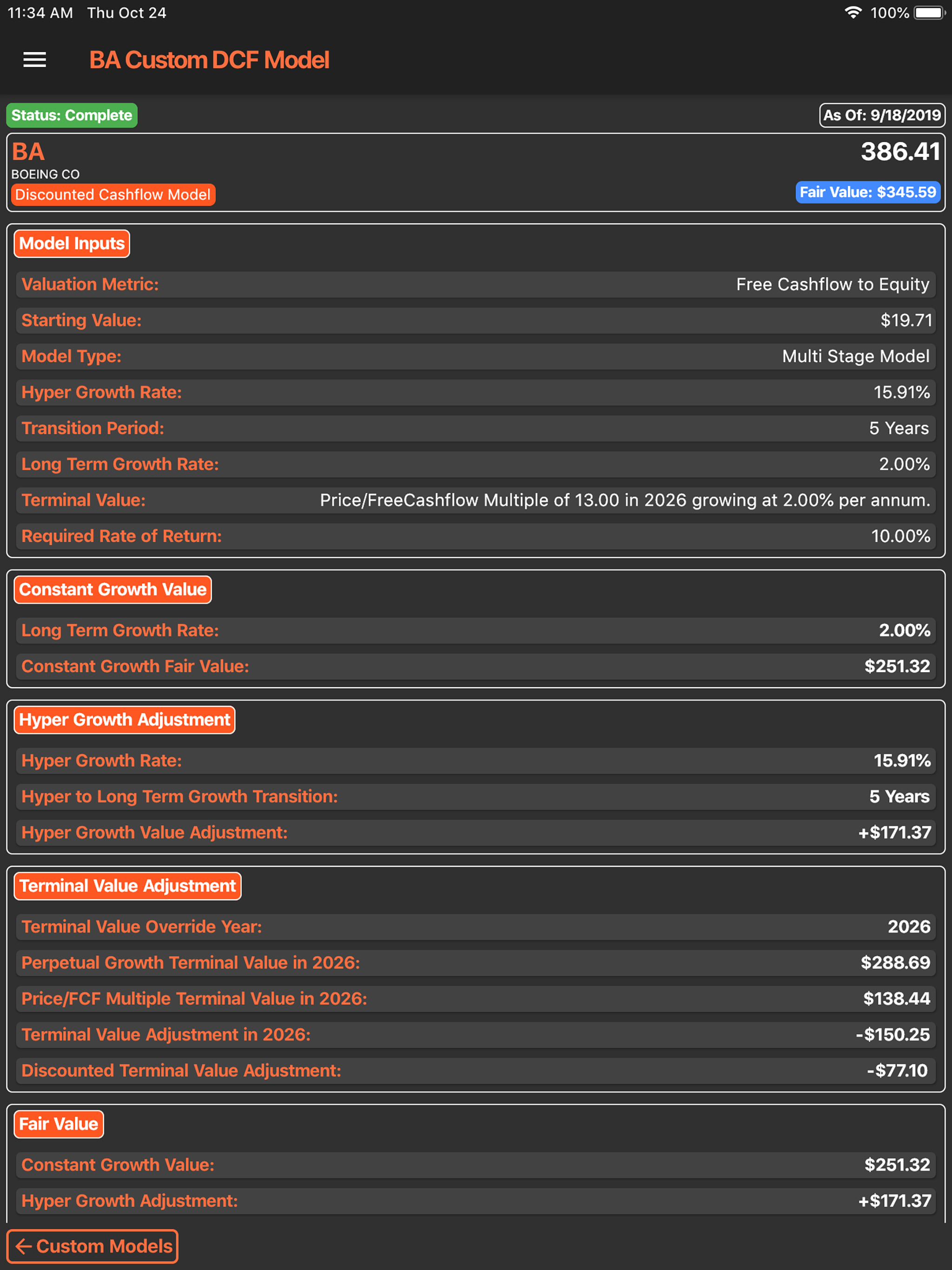Open the hamburger navigation menu
This screenshot has height=1270, width=952.
pyautogui.click(x=34, y=59)
